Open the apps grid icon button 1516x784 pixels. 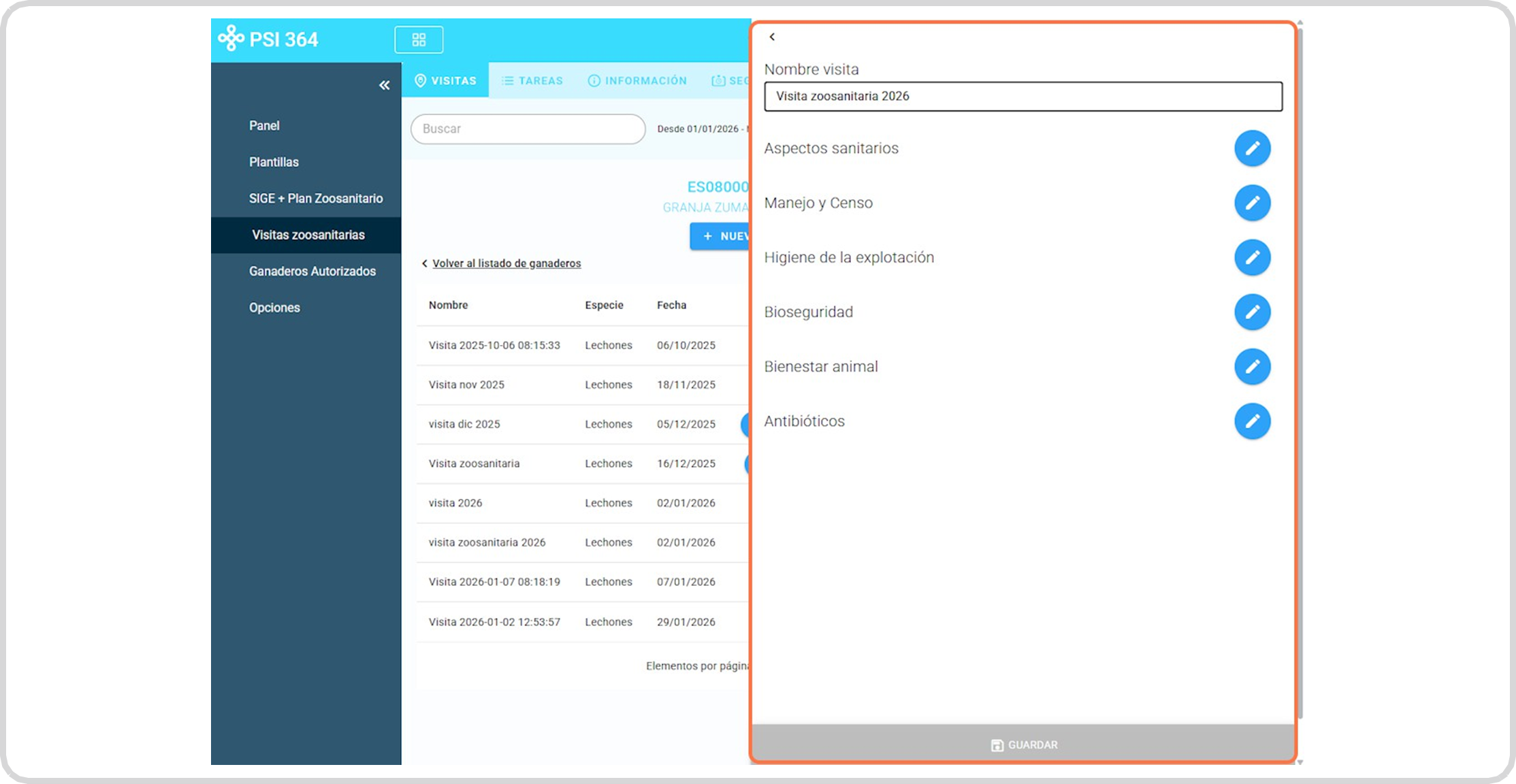pos(419,39)
